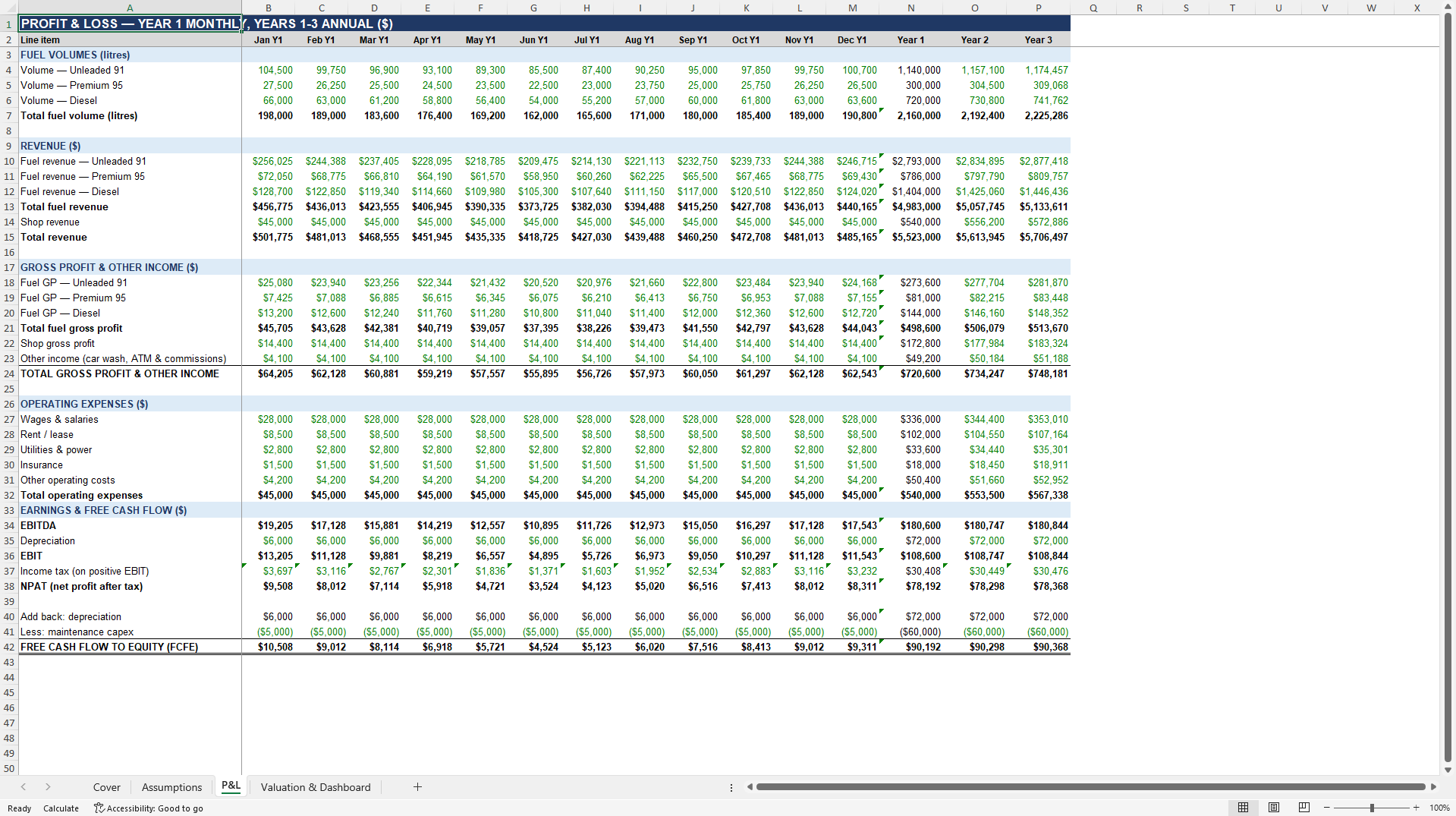The image size is (1456, 816).
Task: Adjust the zoom slider handle
Action: coord(1372,808)
